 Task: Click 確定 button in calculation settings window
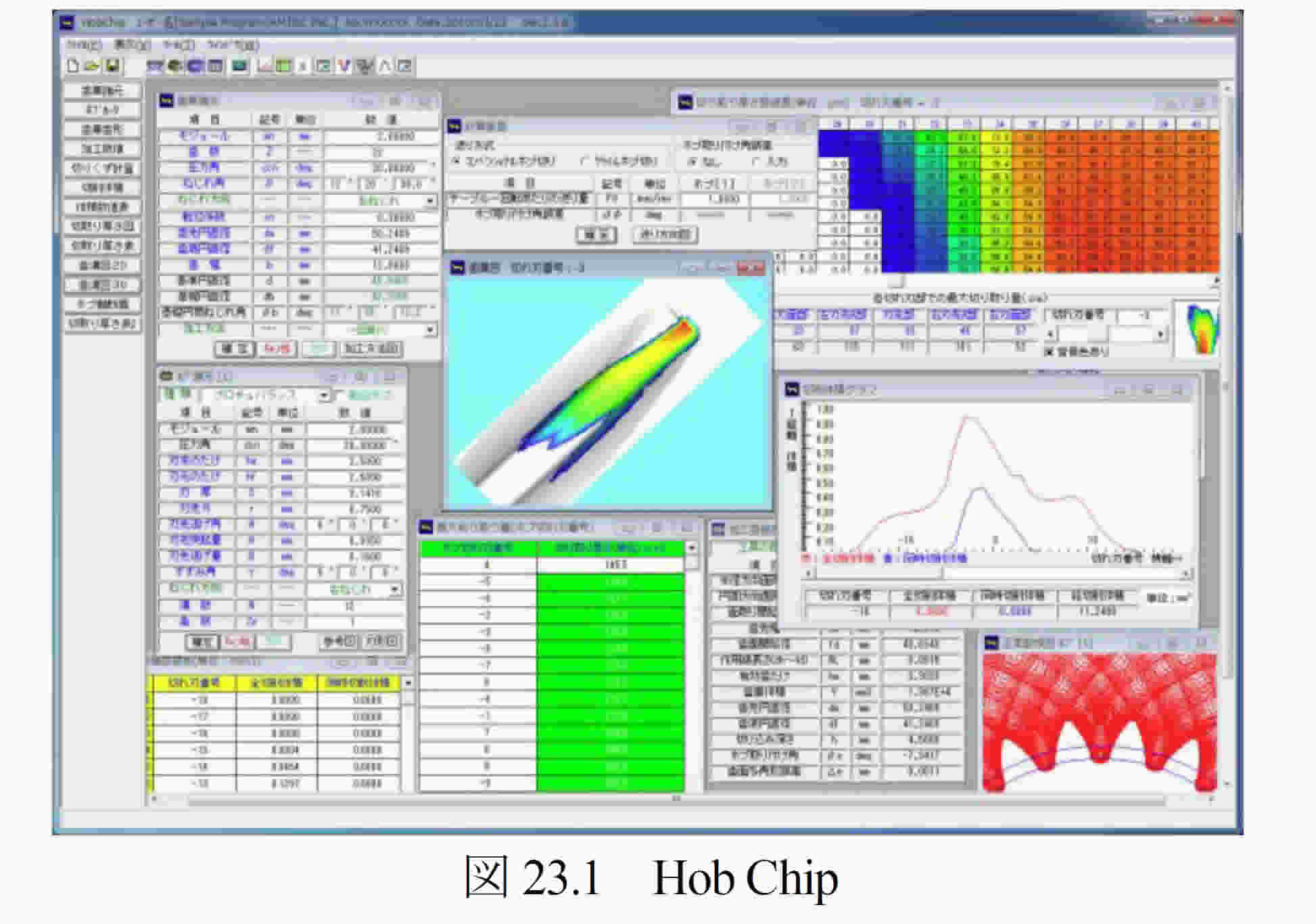[596, 235]
